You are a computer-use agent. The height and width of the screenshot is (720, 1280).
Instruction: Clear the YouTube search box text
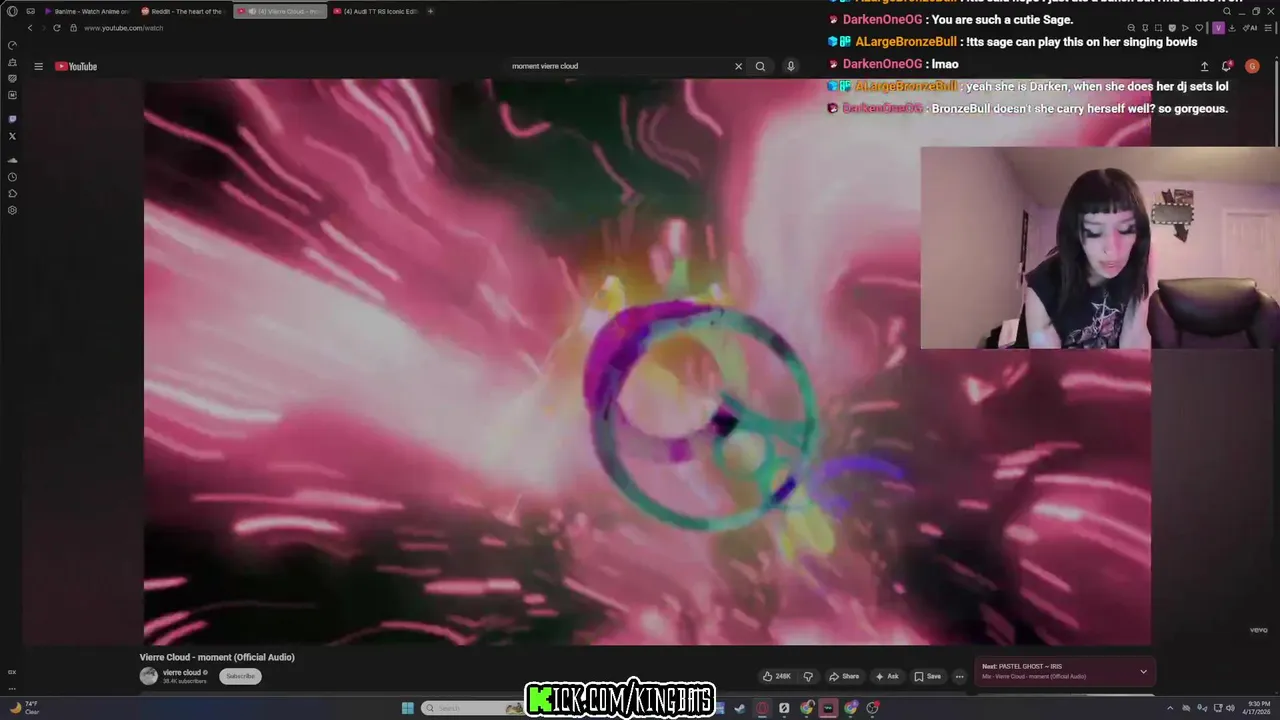tap(739, 66)
